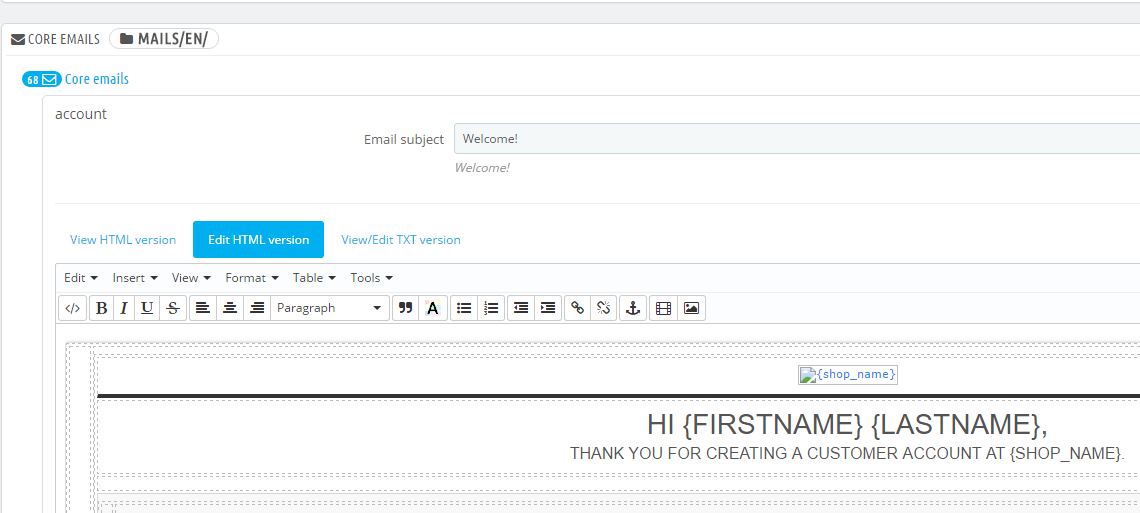The height and width of the screenshot is (513, 1140).
Task: Align text to center
Action: tap(230, 308)
